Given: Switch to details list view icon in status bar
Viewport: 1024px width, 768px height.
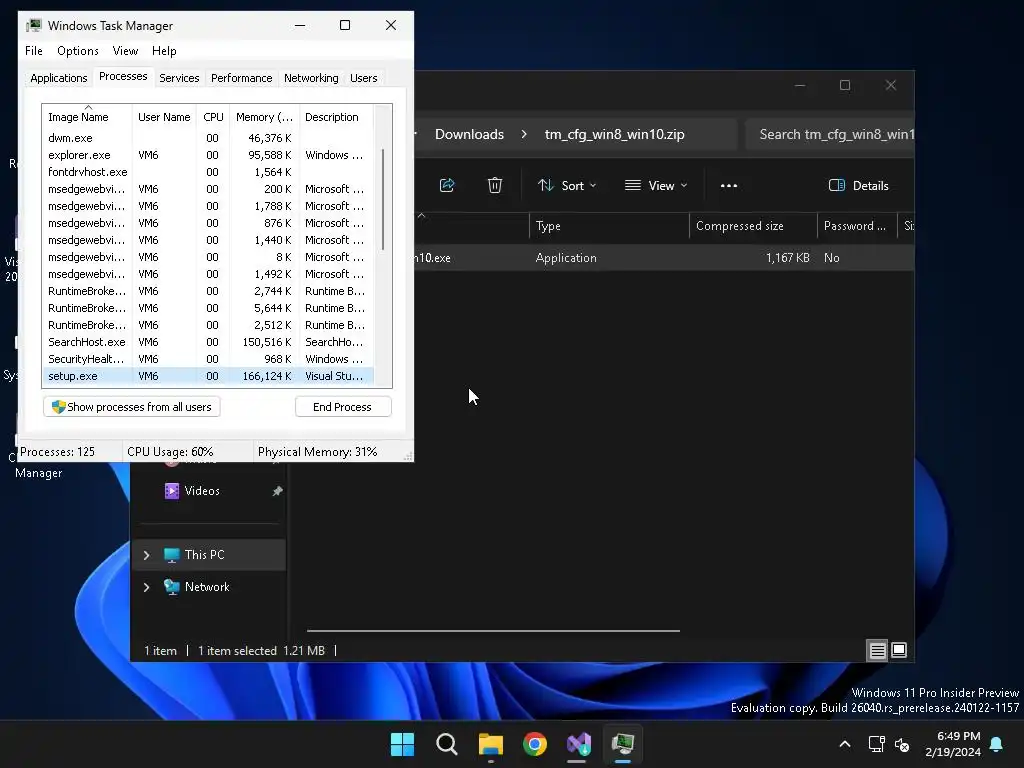Looking at the screenshot, I should 877,650.
